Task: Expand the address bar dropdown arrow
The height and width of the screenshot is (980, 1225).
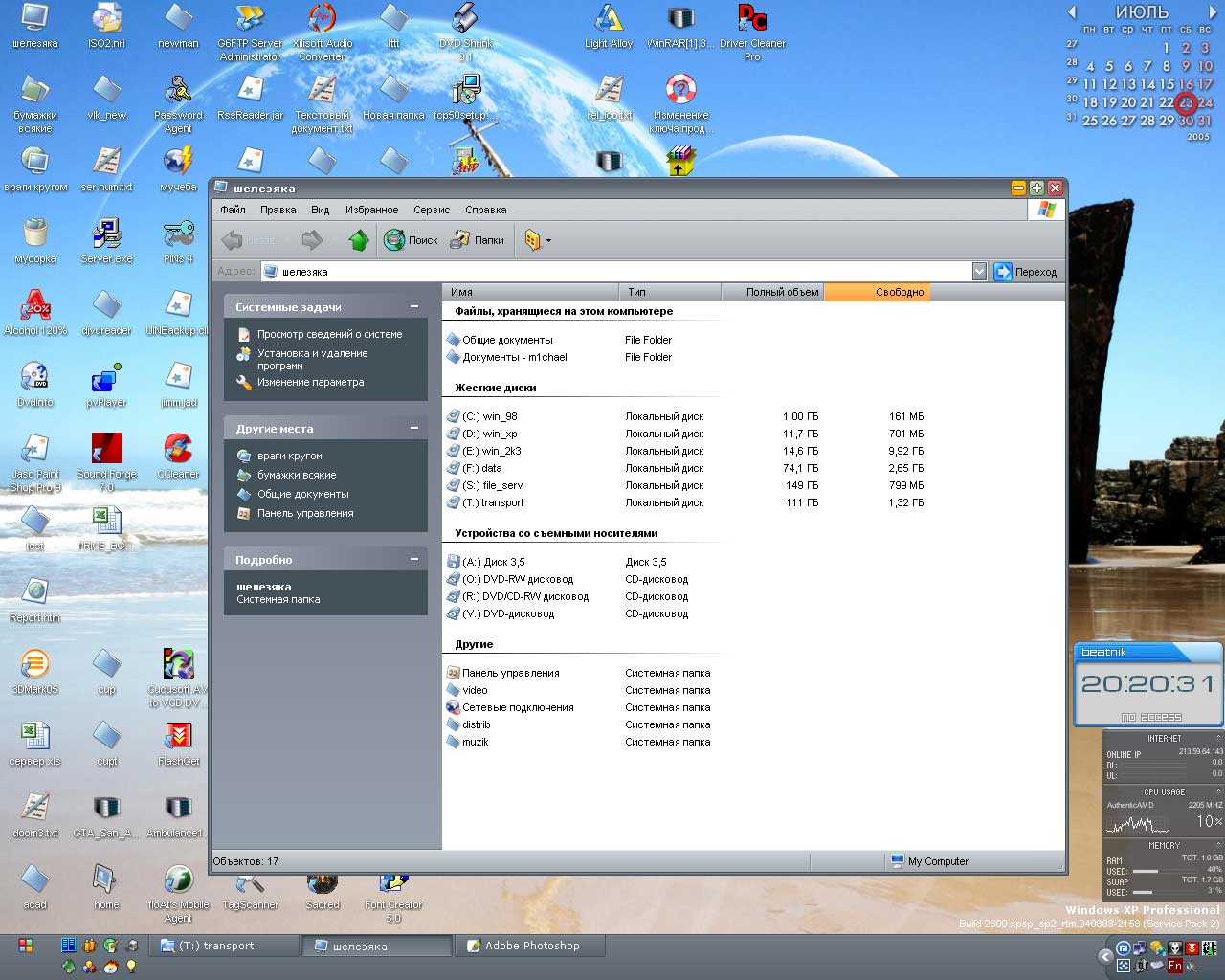Action: coord(979,272)
